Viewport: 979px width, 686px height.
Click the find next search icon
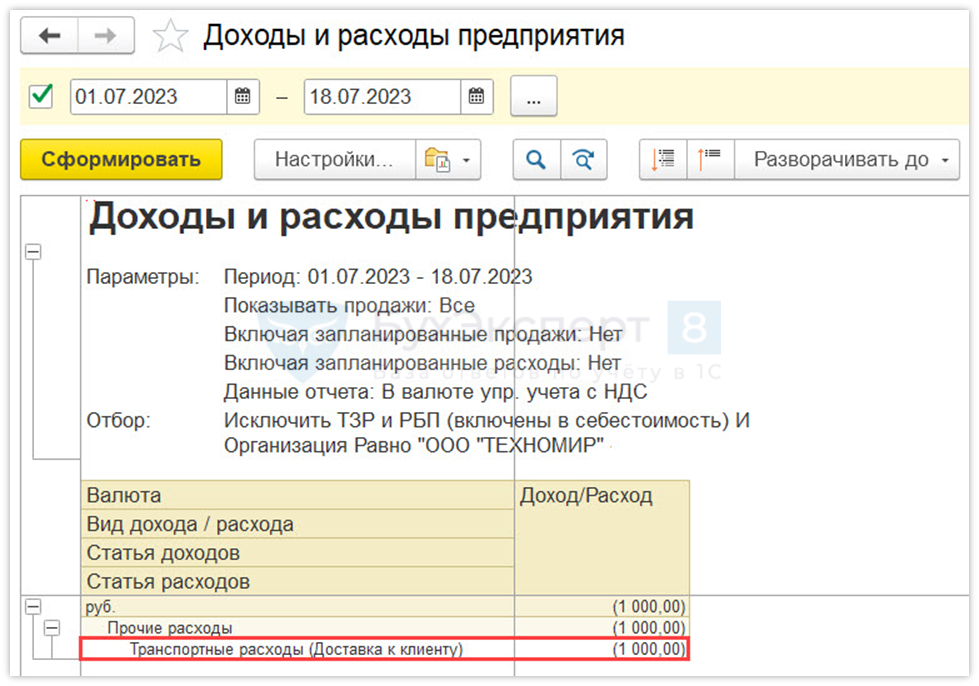pos(583,160)
